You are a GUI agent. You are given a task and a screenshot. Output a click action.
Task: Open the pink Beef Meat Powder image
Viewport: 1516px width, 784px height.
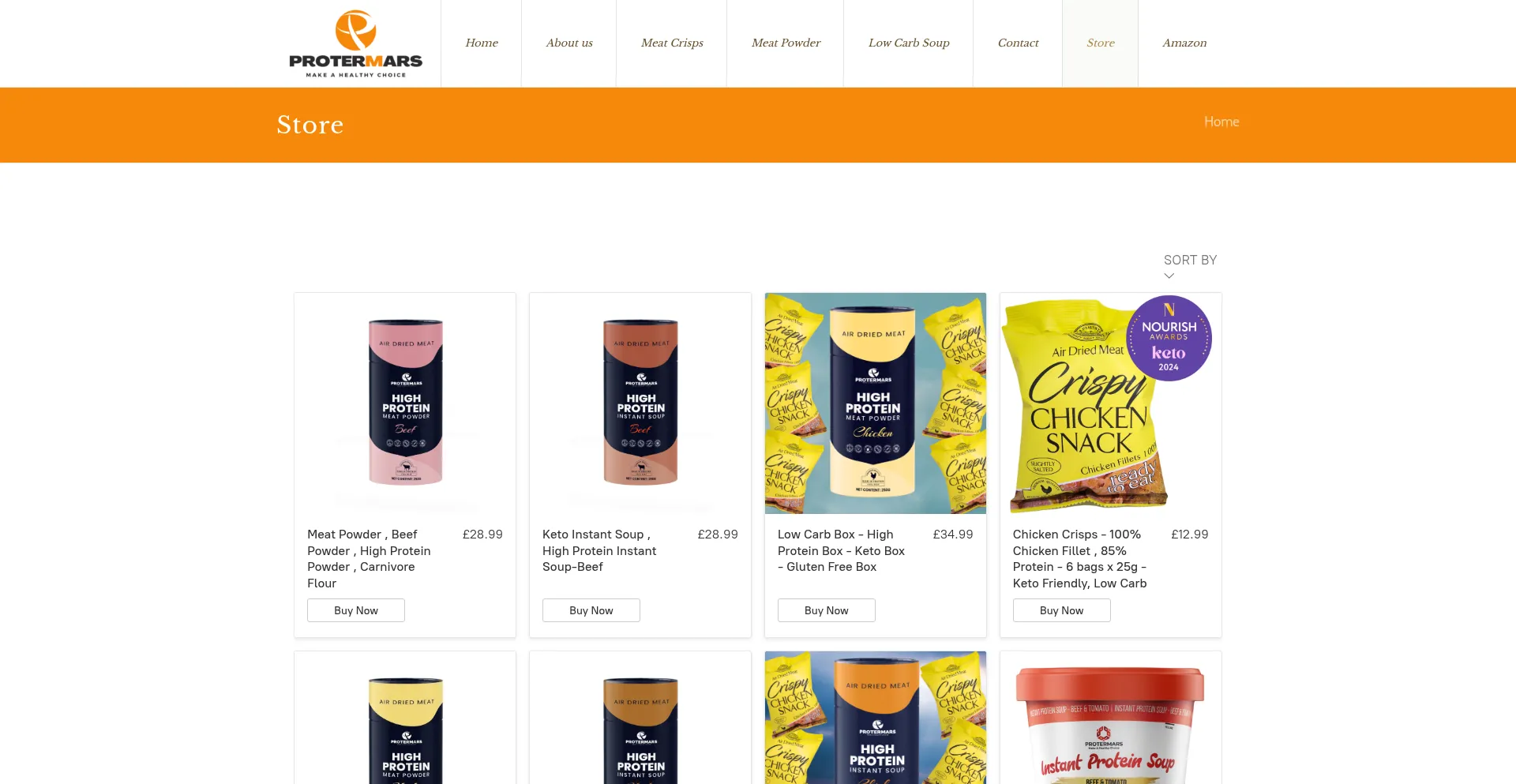coord(405,403)
